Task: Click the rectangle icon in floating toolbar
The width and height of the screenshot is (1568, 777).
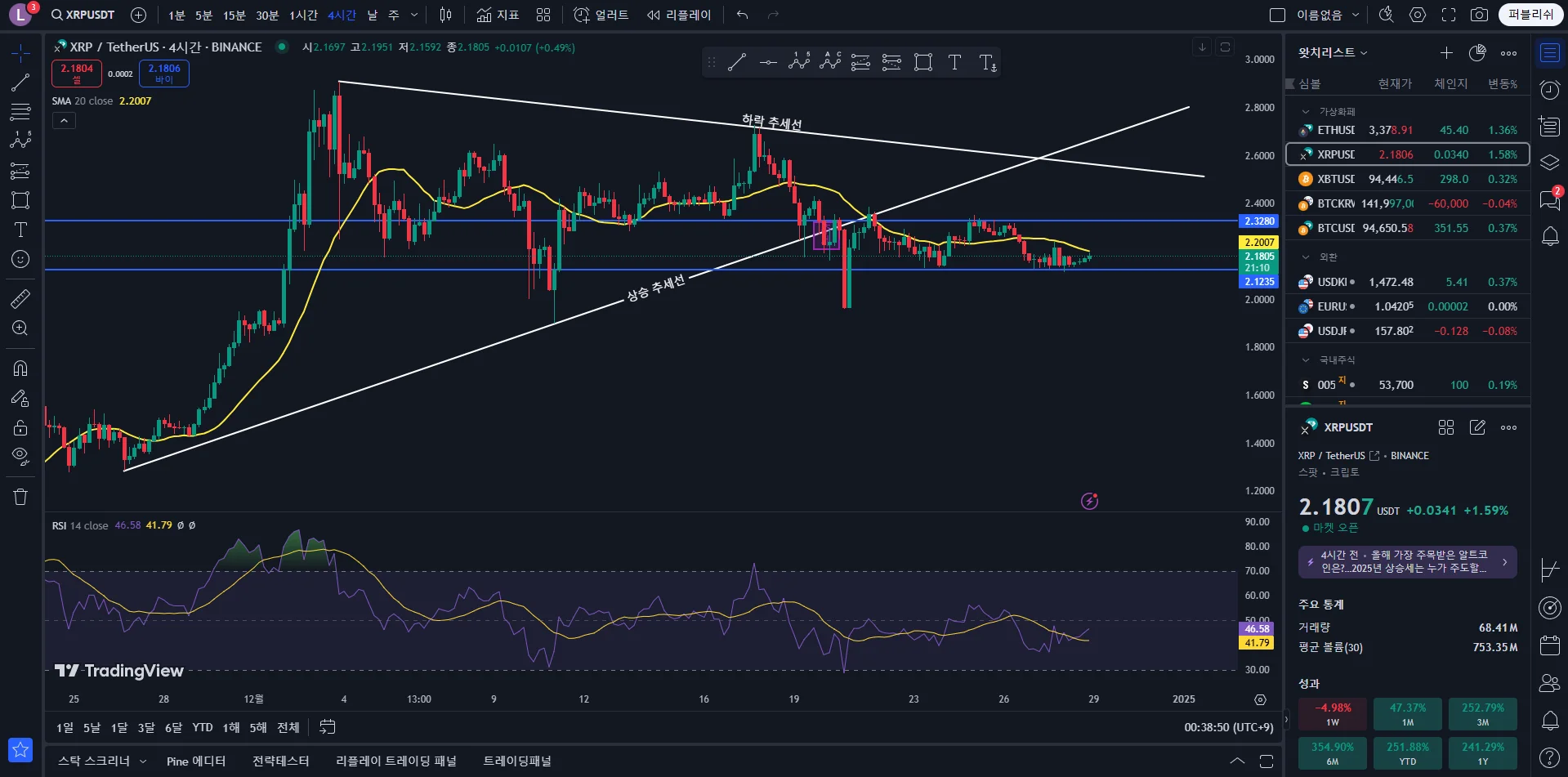Action: pos(923,62)
